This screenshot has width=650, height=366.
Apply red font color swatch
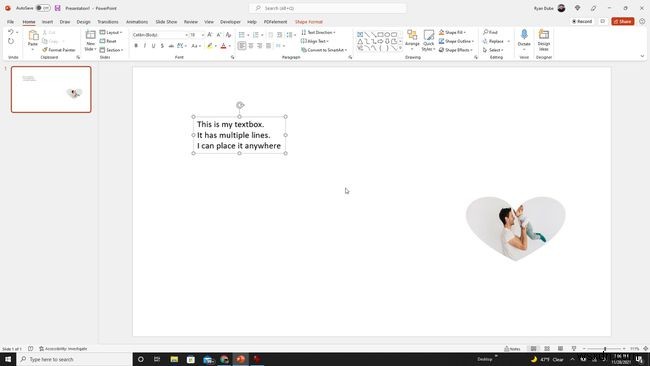(223, 46)
